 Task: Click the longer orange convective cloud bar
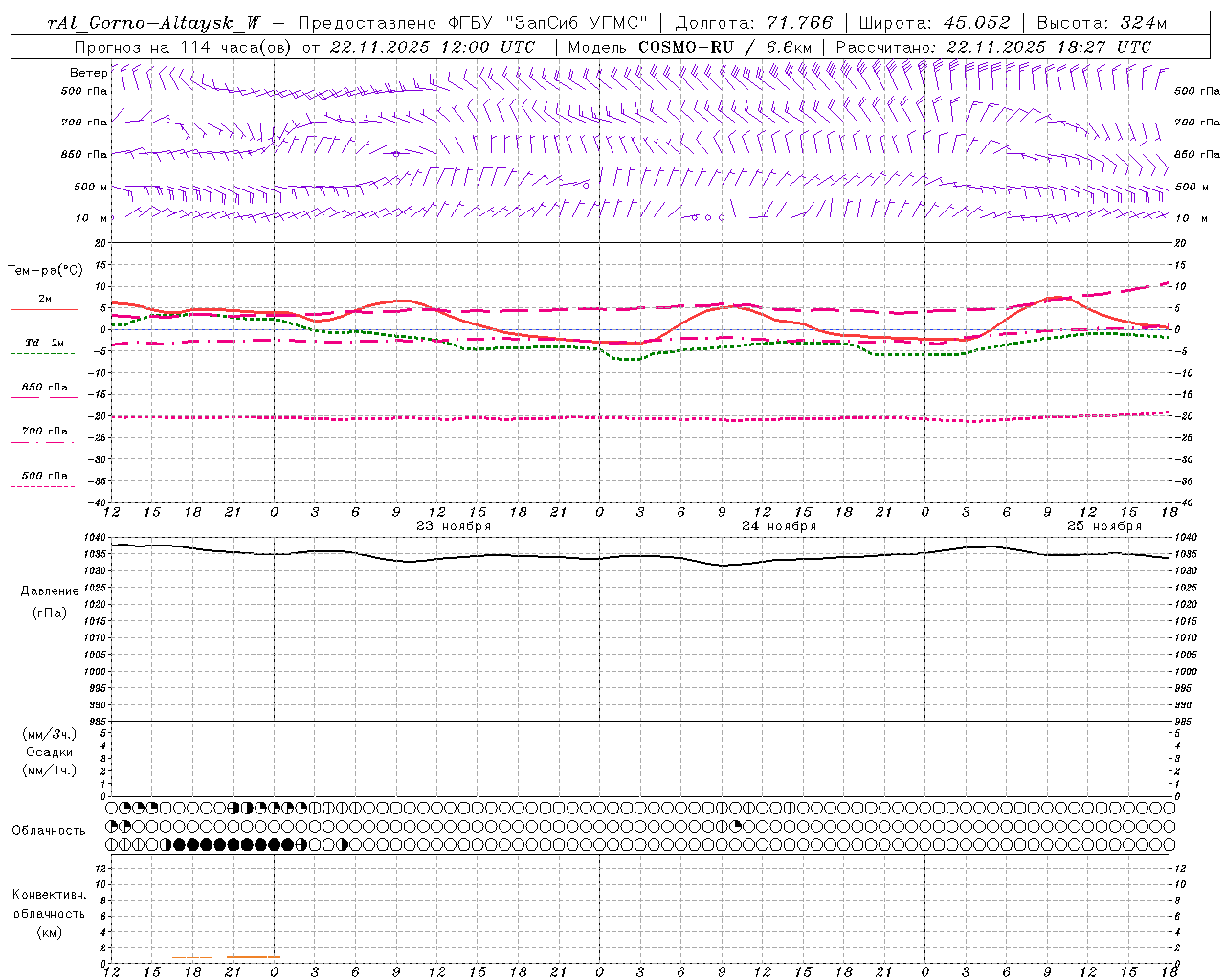254,956
